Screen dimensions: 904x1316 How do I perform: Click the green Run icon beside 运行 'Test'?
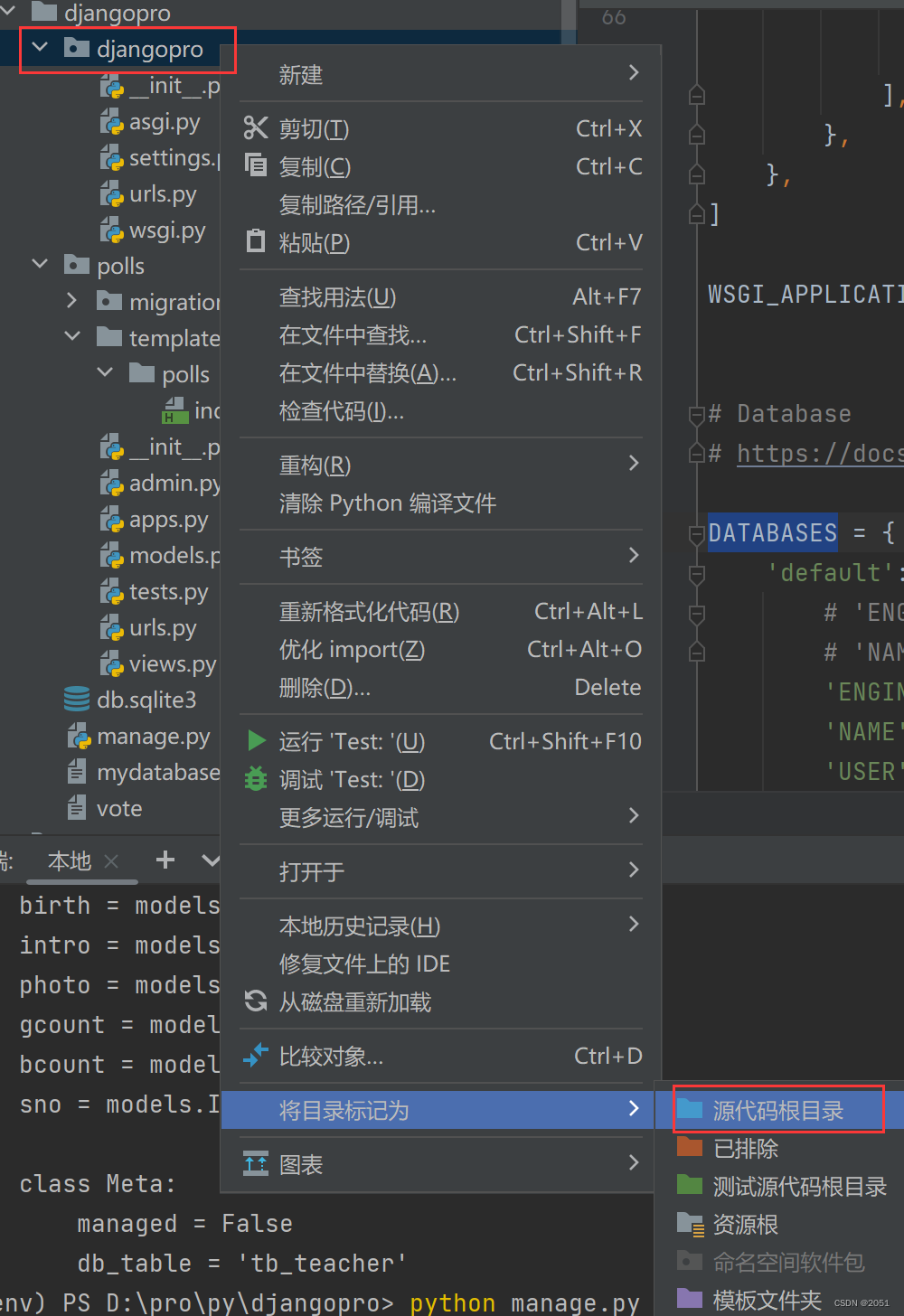click(x=256, y=740)
